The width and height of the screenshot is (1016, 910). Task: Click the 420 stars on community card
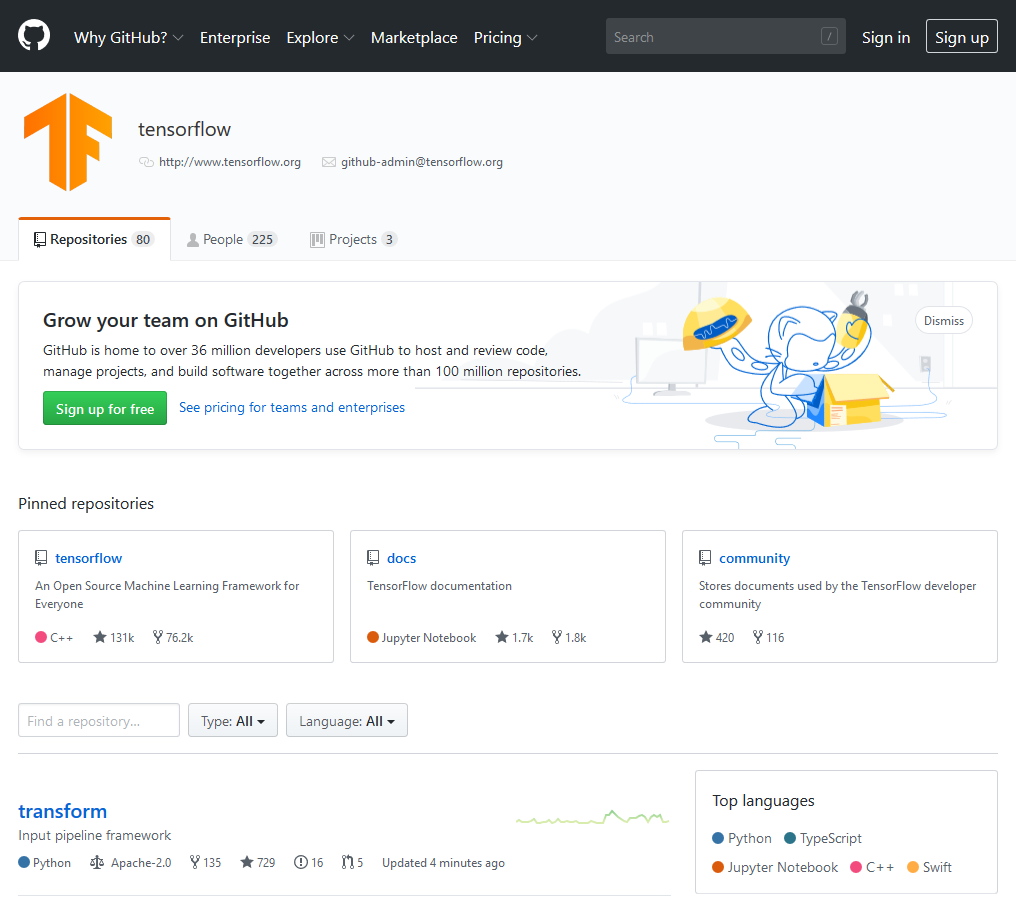(x=717, y=637)
